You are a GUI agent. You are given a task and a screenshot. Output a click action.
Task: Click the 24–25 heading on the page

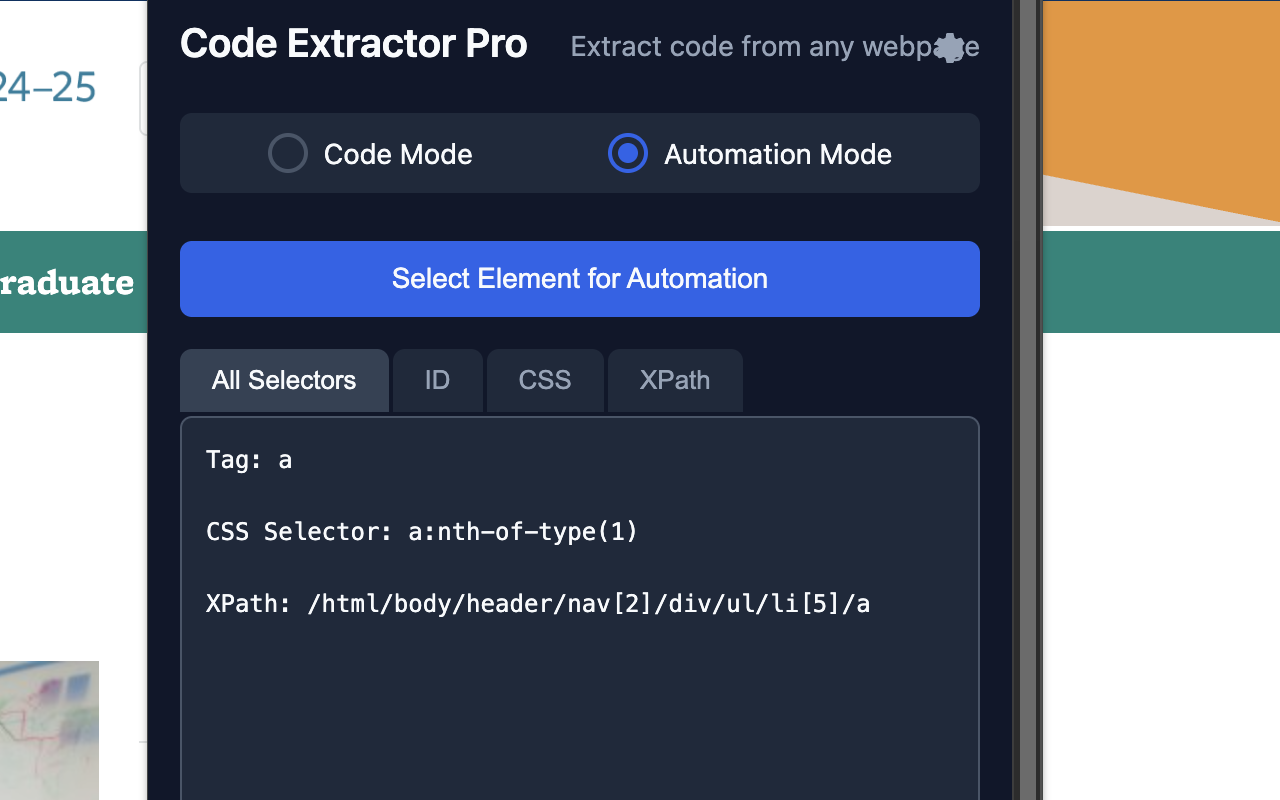pos(47,87)
